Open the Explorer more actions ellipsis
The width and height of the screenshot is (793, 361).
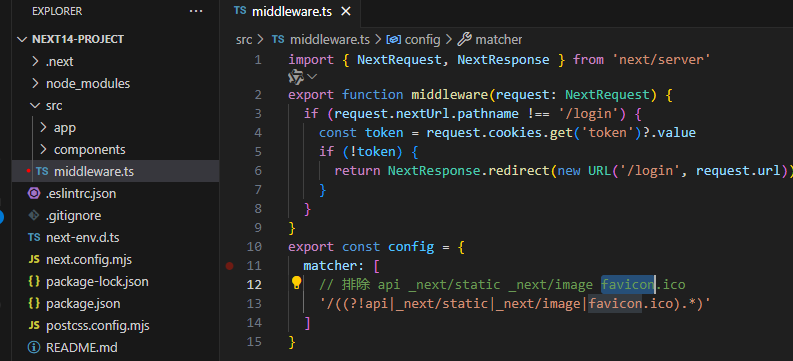196,11
